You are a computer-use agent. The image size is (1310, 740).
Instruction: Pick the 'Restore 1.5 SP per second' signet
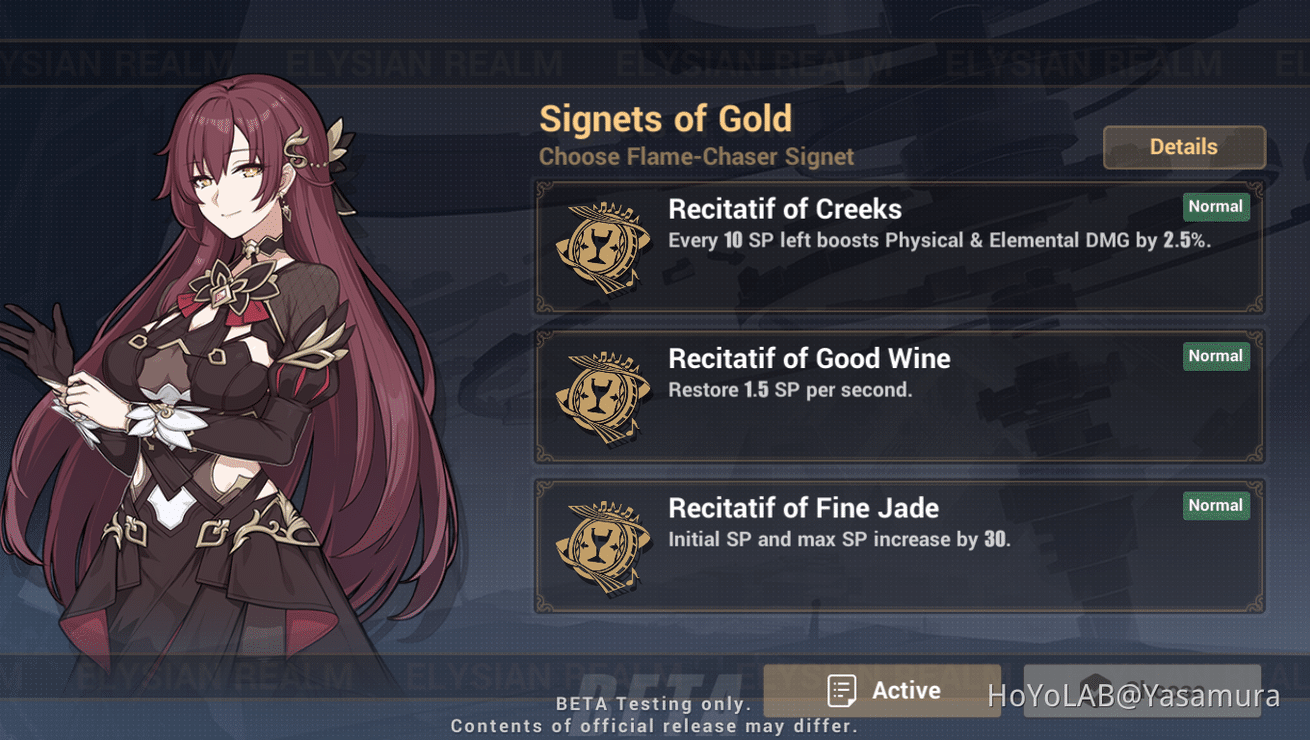click(x=790, y=390)
